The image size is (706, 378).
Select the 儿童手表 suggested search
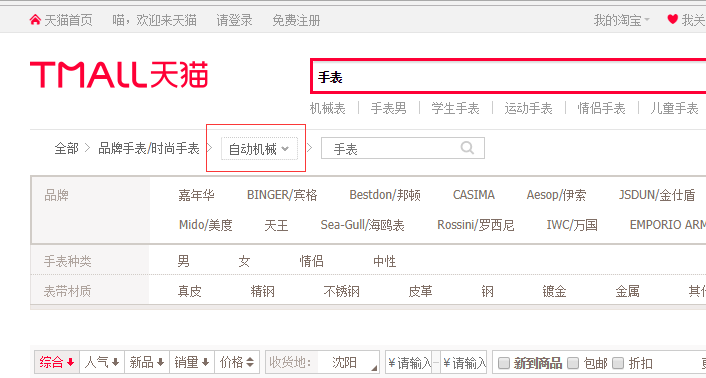tap(674, 108)
